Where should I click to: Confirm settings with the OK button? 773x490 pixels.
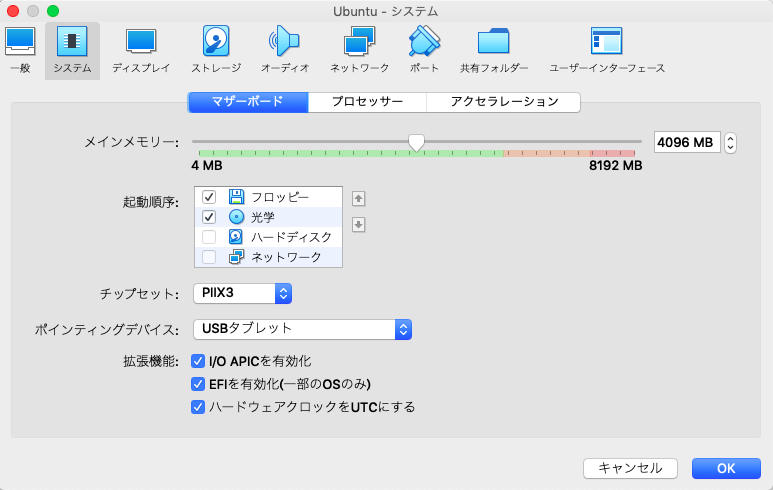[726, 468]
